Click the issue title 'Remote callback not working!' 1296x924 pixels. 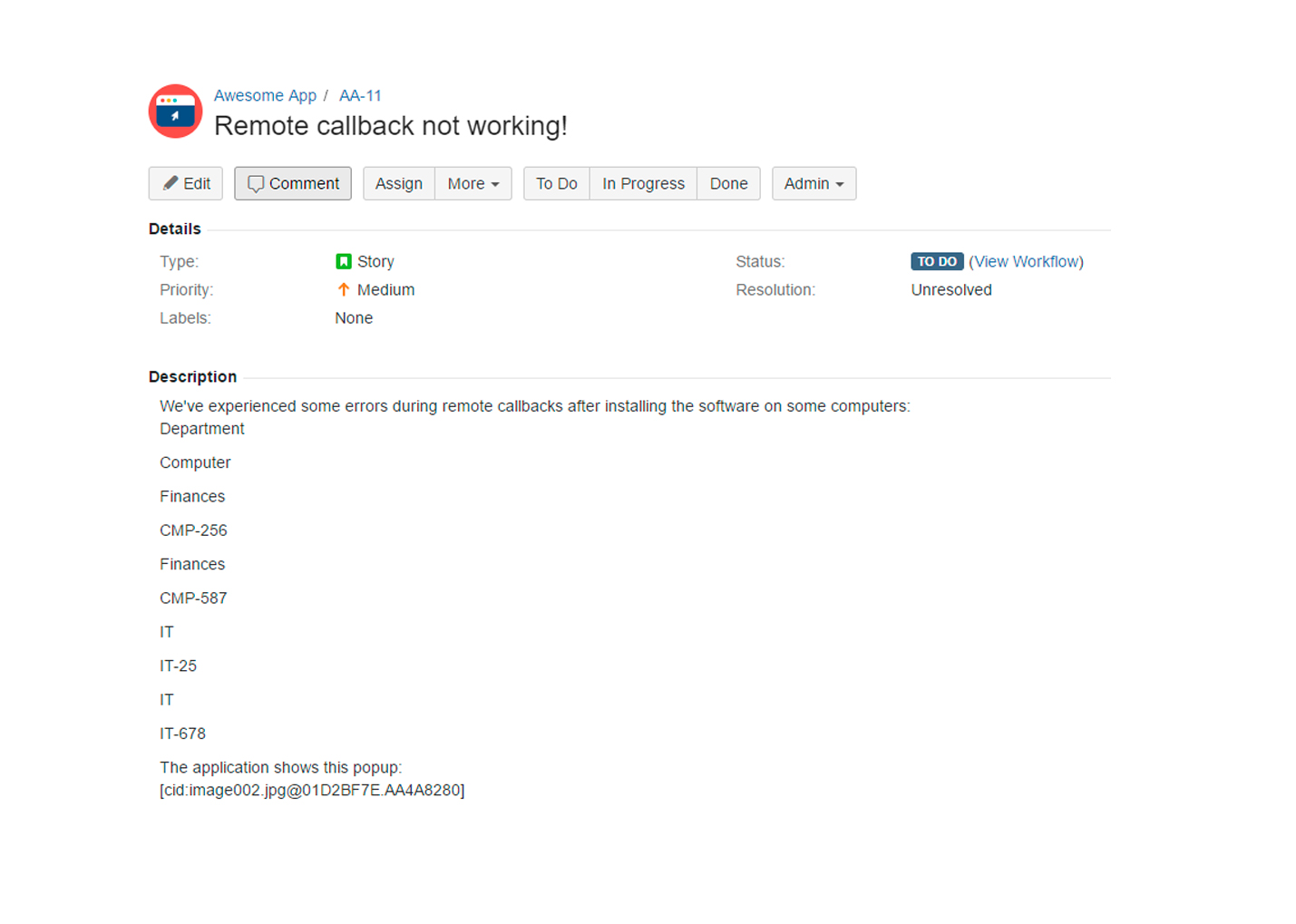point(391,126)
